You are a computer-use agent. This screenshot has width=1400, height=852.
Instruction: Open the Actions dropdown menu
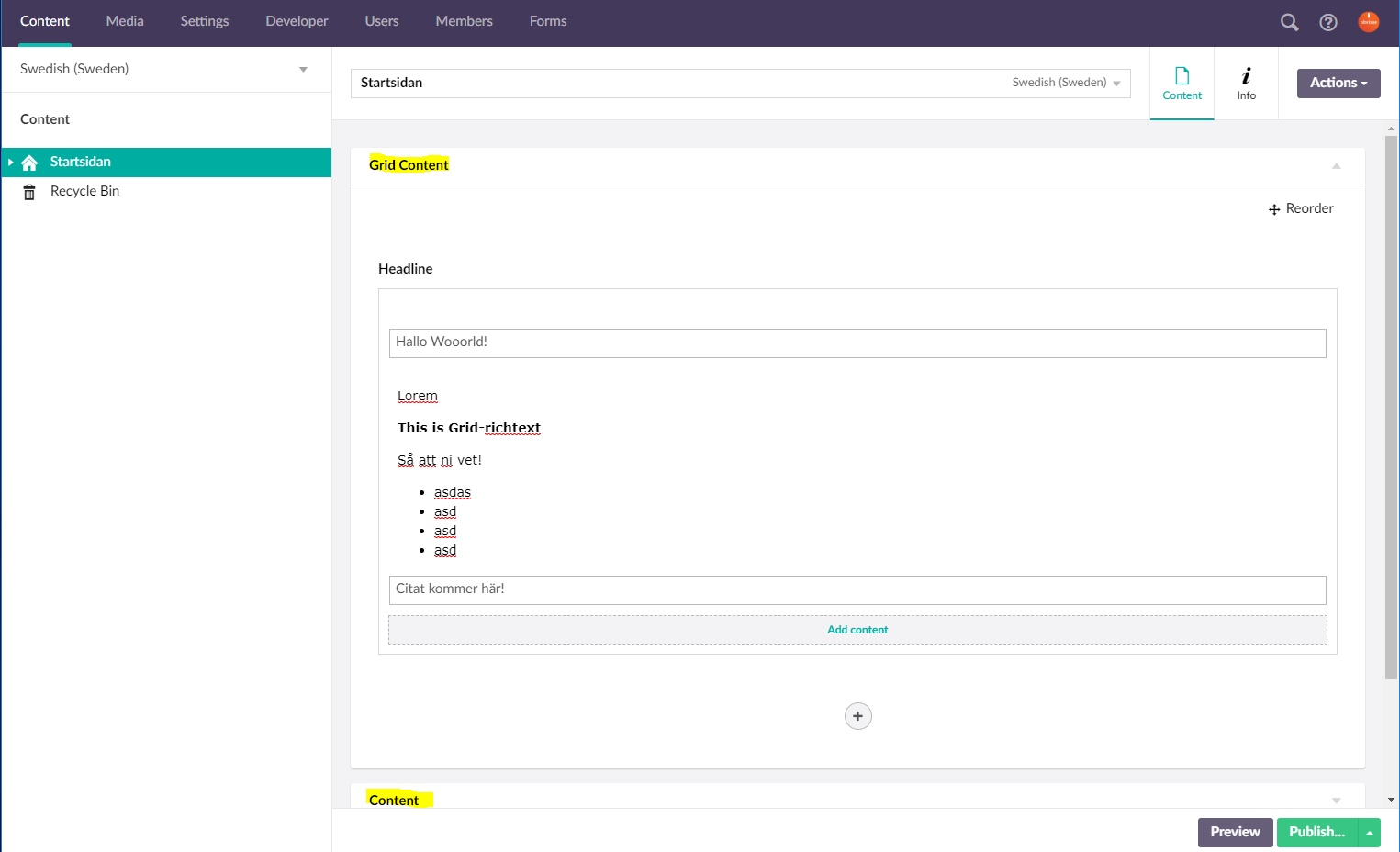point(1338,83)
